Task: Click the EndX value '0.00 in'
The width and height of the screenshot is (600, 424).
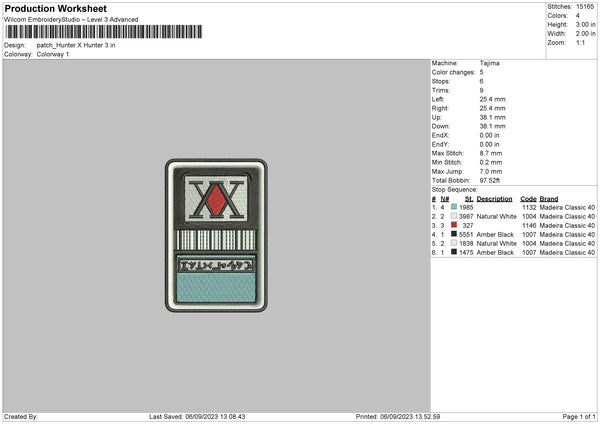Action: tap(489, 135)
